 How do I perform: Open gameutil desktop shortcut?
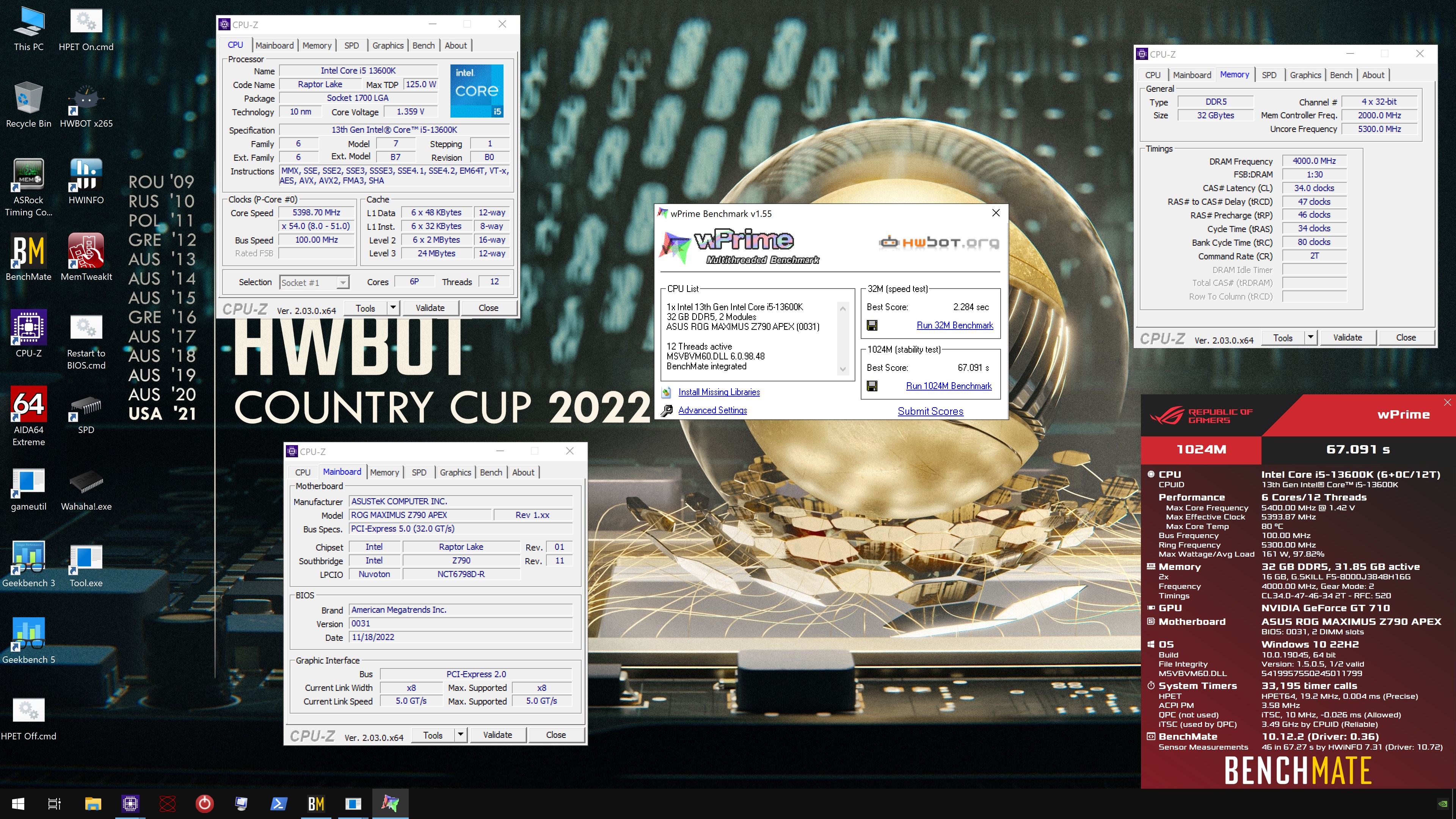(x=28, y=490)
